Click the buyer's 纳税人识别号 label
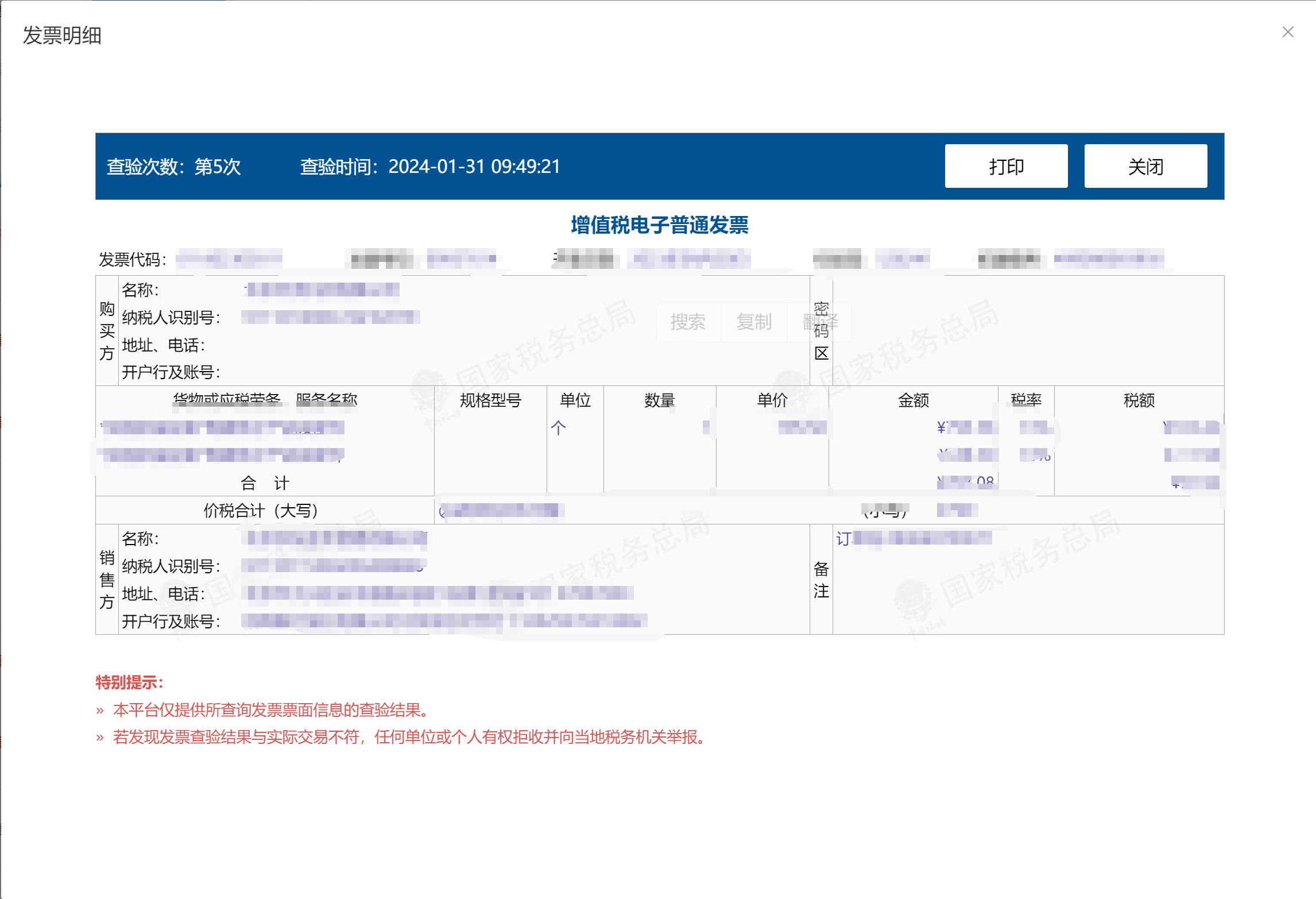This screenshot has height=899, width=1316. click(x=171, y=318)
